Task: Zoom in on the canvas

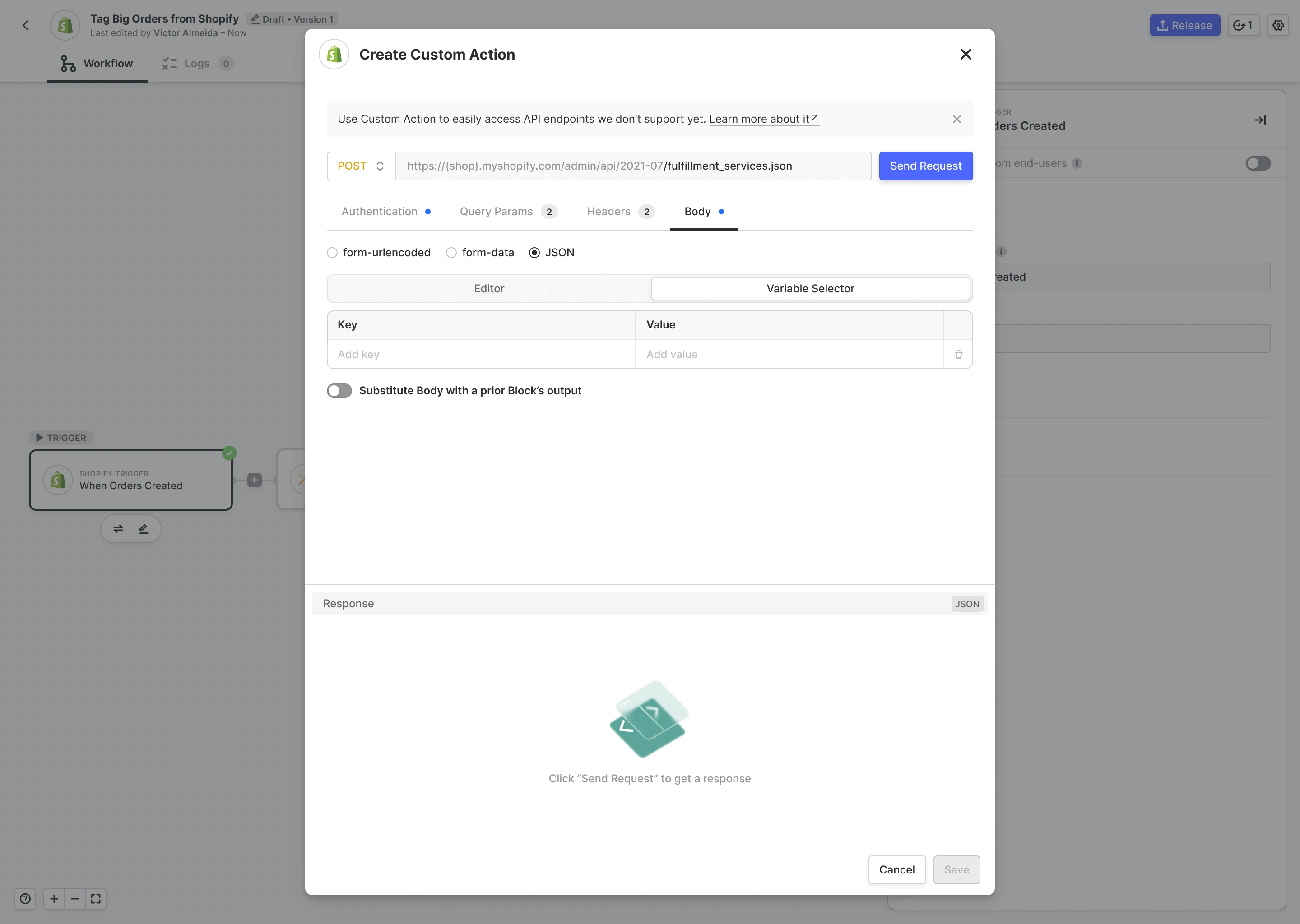Action: pyautogui.click(x=54, y=898)
